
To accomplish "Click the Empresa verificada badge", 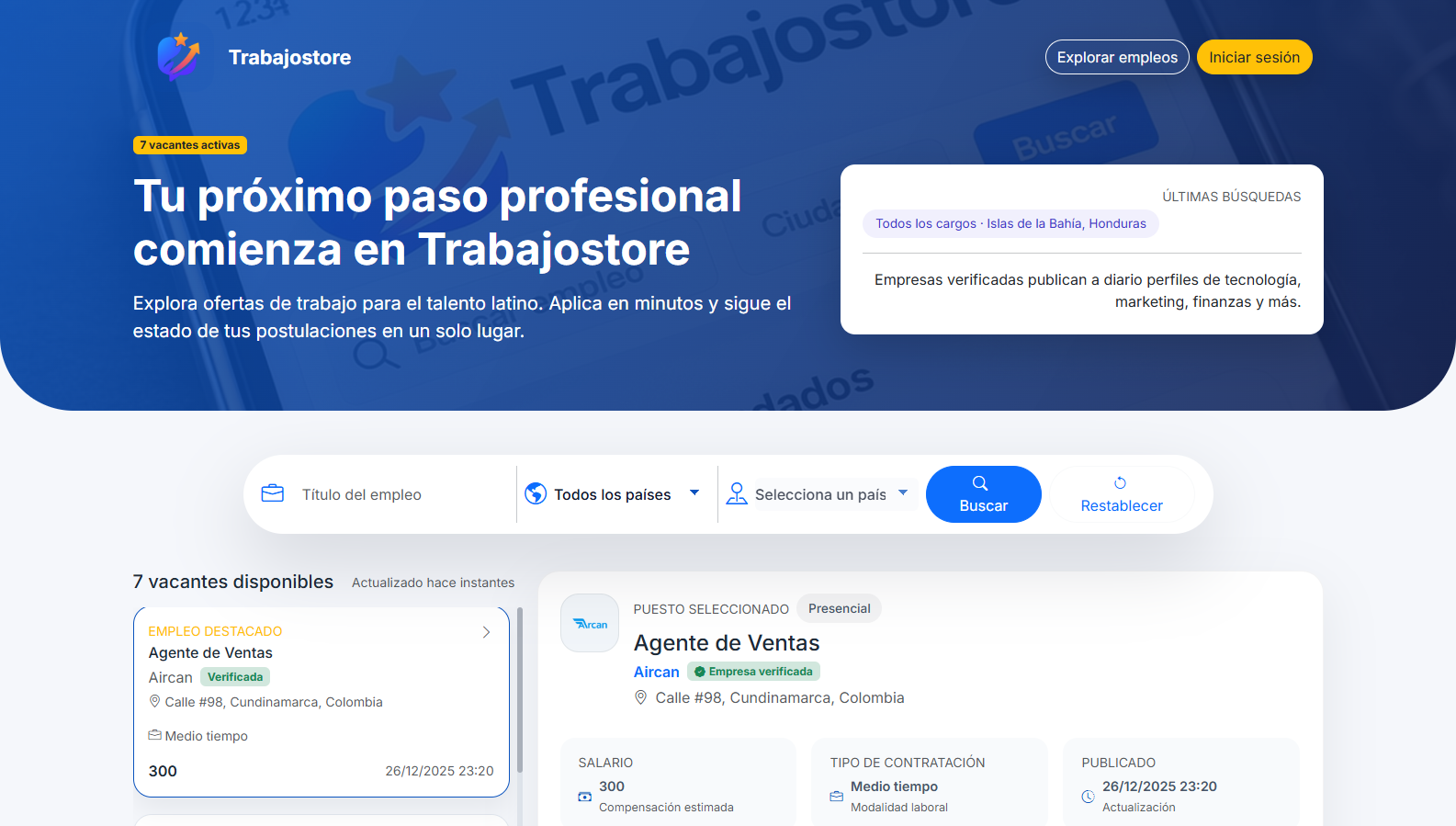I will [753, 672].
